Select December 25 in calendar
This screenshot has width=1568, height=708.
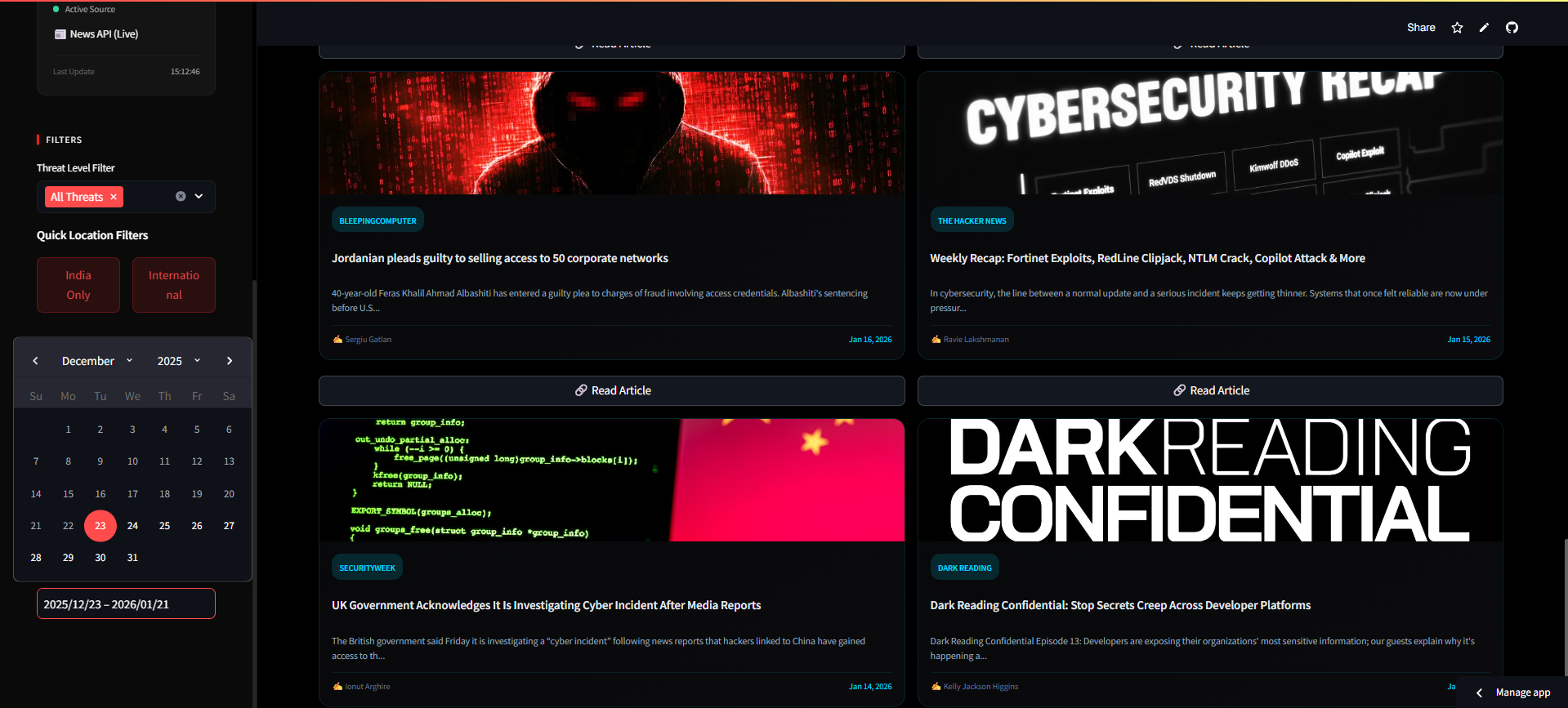164,526
